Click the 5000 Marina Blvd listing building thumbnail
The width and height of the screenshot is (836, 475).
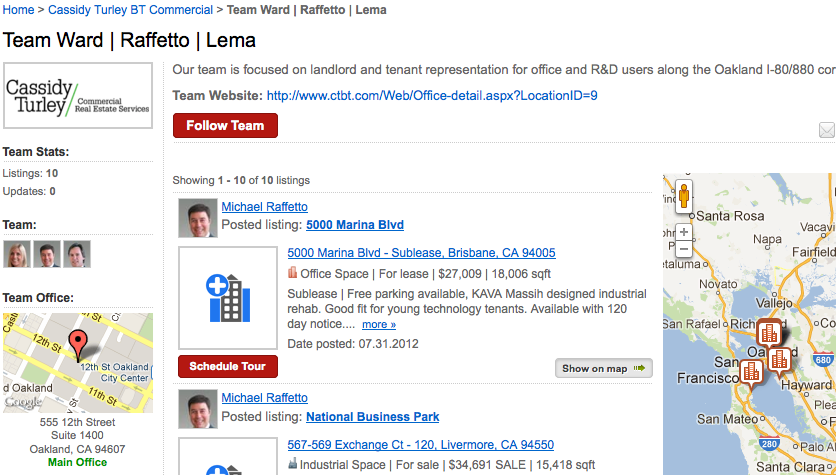(228, 297)
